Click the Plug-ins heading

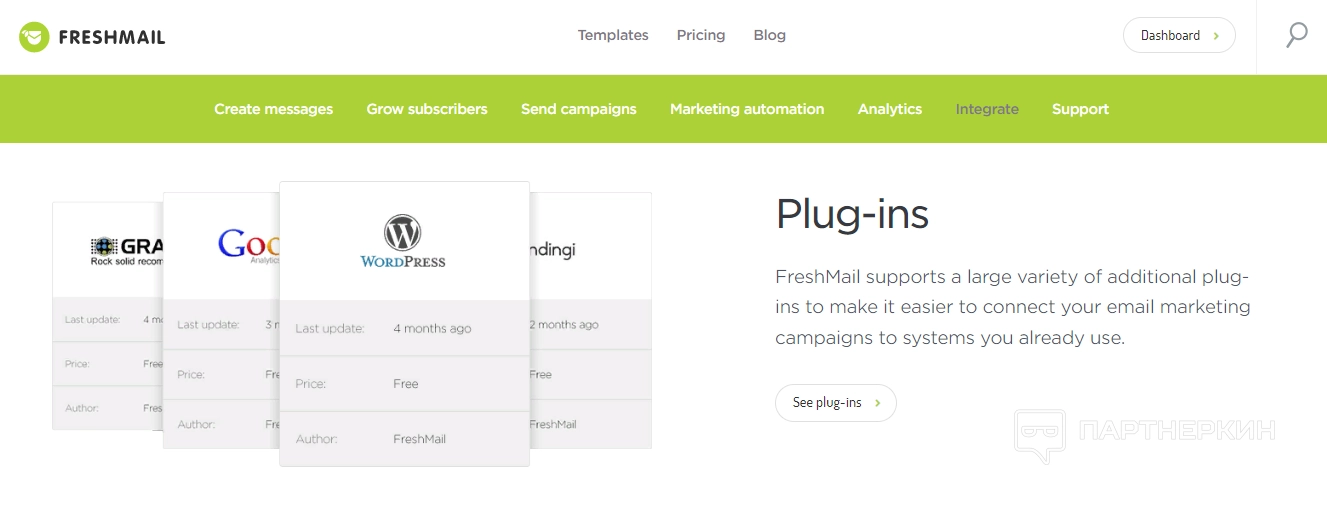852,214
